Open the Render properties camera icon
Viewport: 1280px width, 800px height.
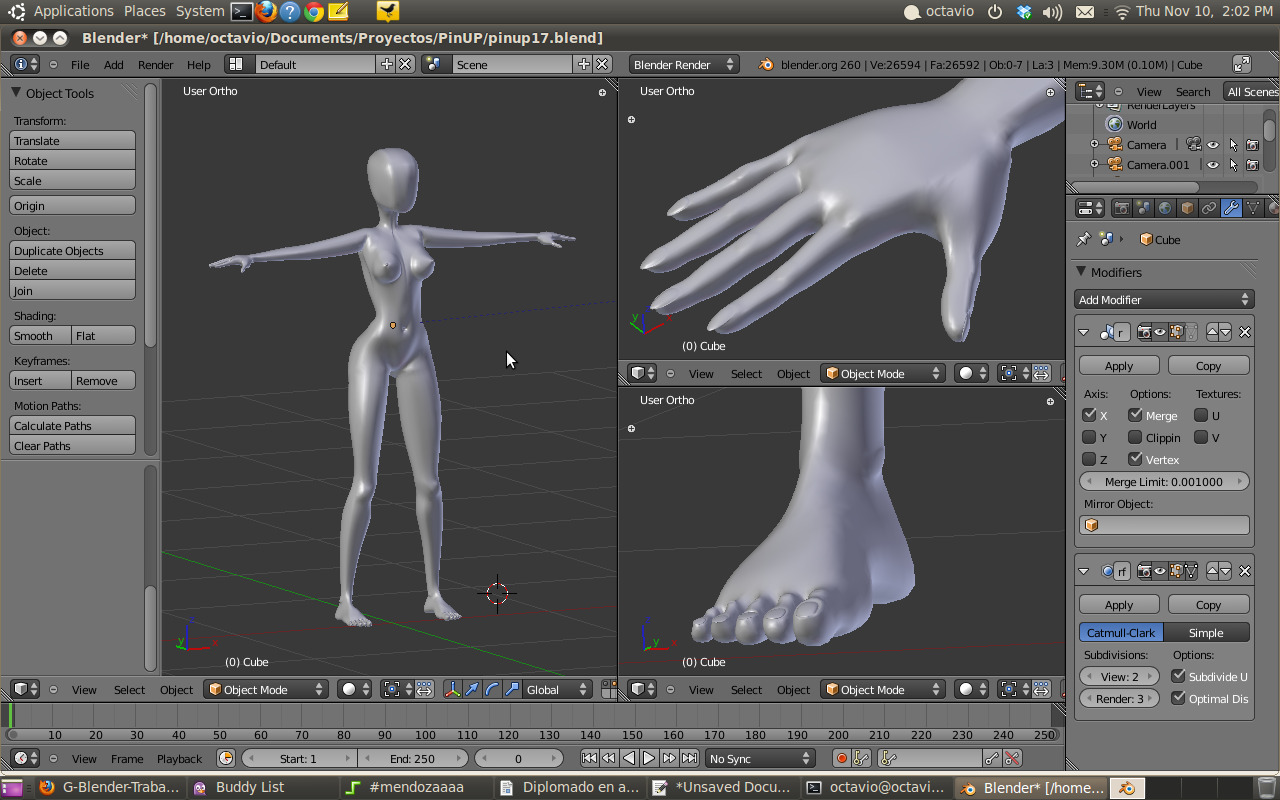[x=1121, y=208]
